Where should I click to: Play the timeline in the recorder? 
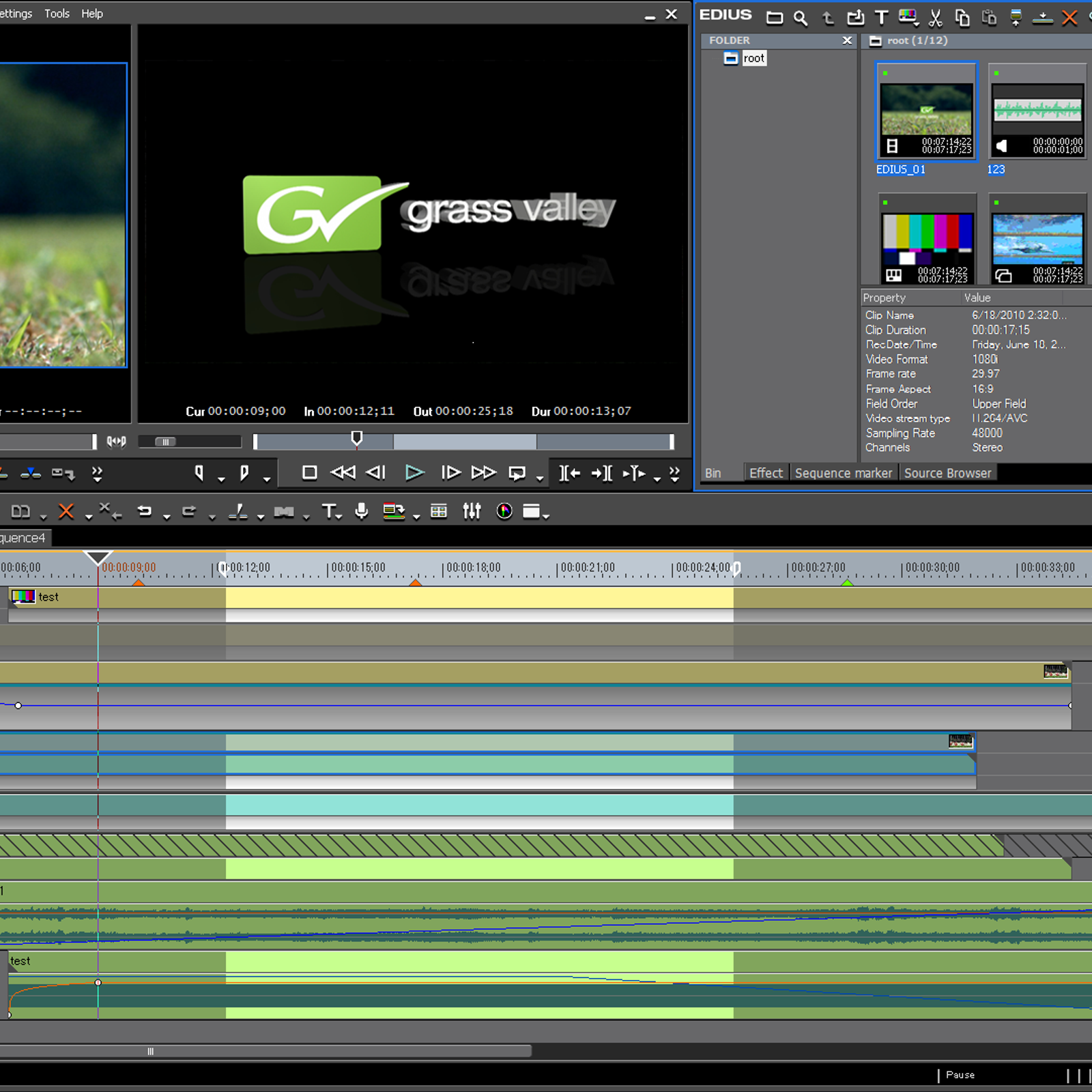tap(414, 472)
